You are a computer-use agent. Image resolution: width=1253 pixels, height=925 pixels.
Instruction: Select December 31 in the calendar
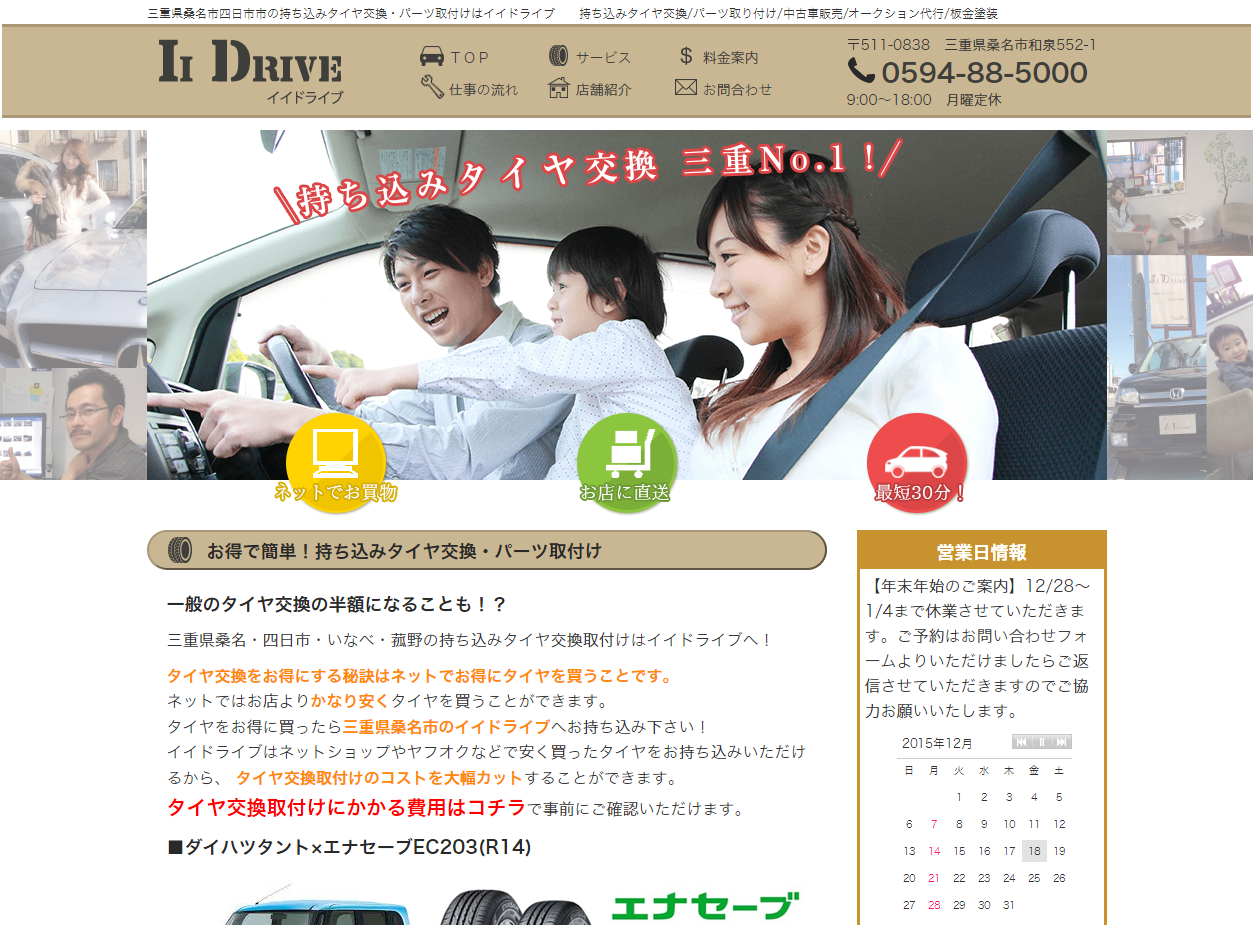[x=1009, y=905]
